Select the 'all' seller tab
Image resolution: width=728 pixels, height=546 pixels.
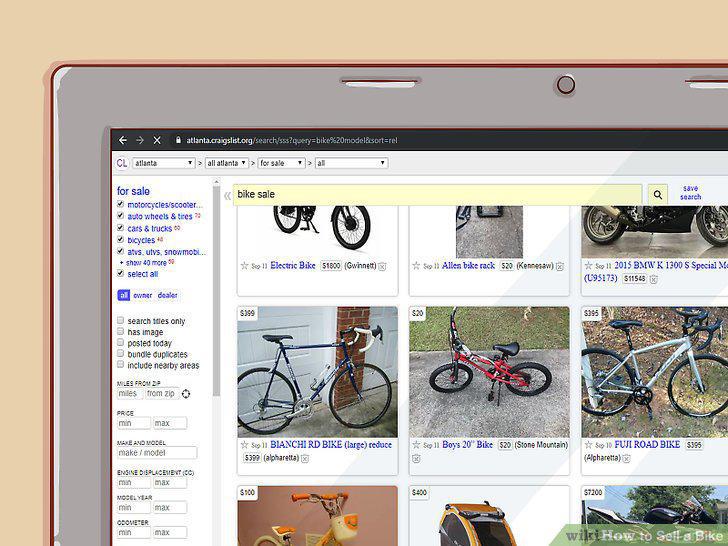(x=124, y=295)
